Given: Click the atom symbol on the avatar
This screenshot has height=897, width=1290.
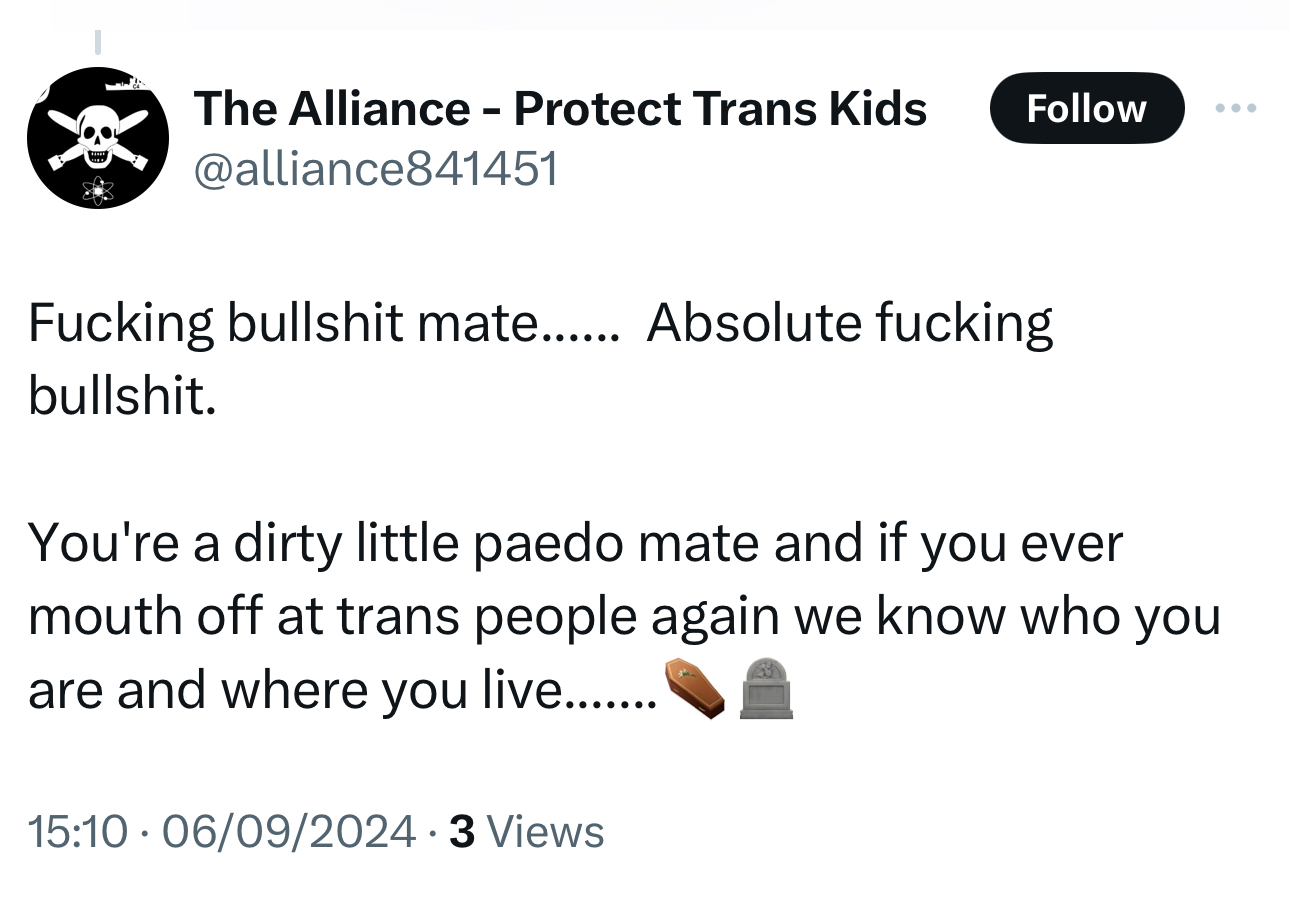Looking at the screenshot, I should point(97,188).
